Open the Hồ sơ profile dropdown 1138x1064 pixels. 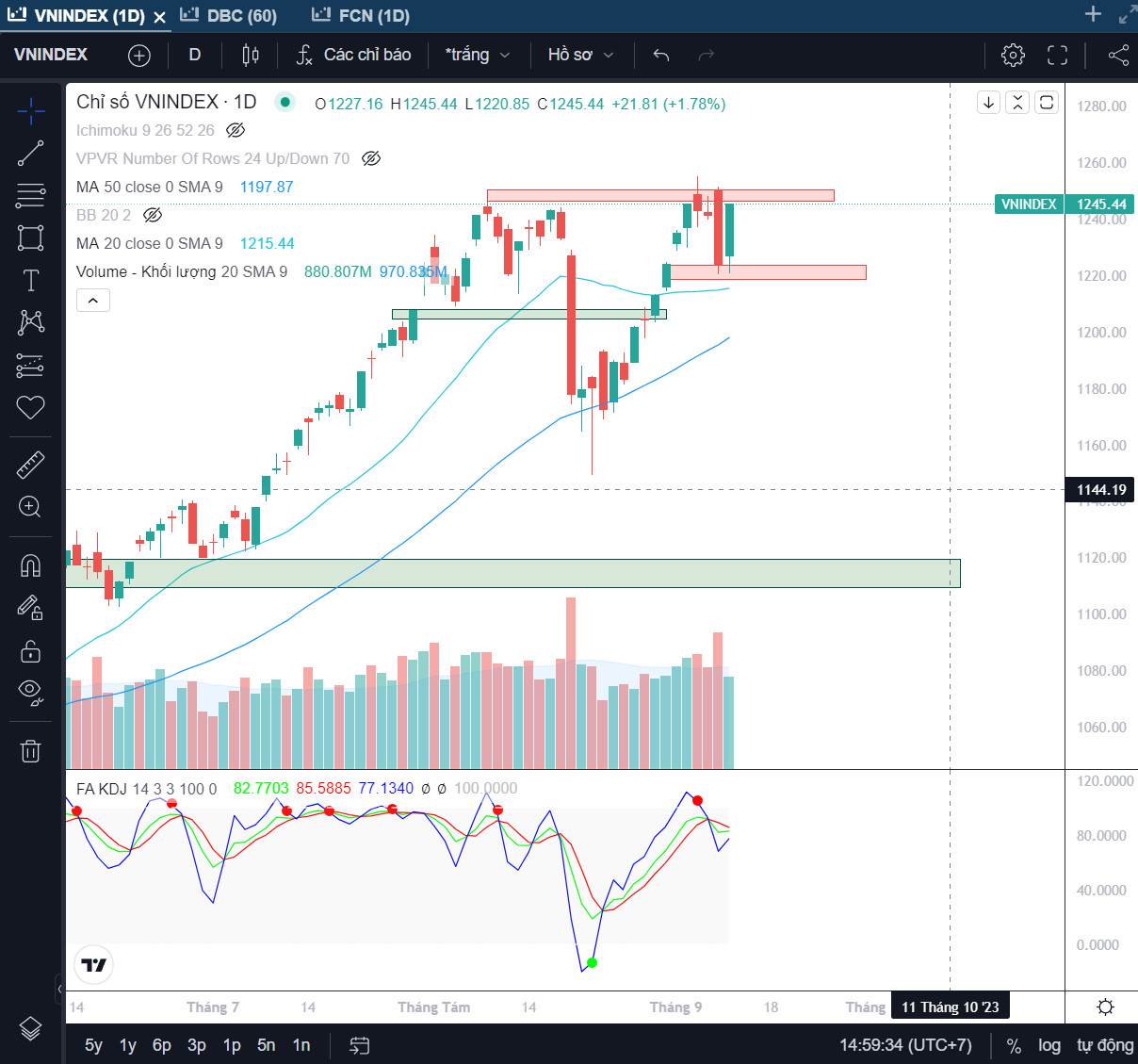(580, 55)
